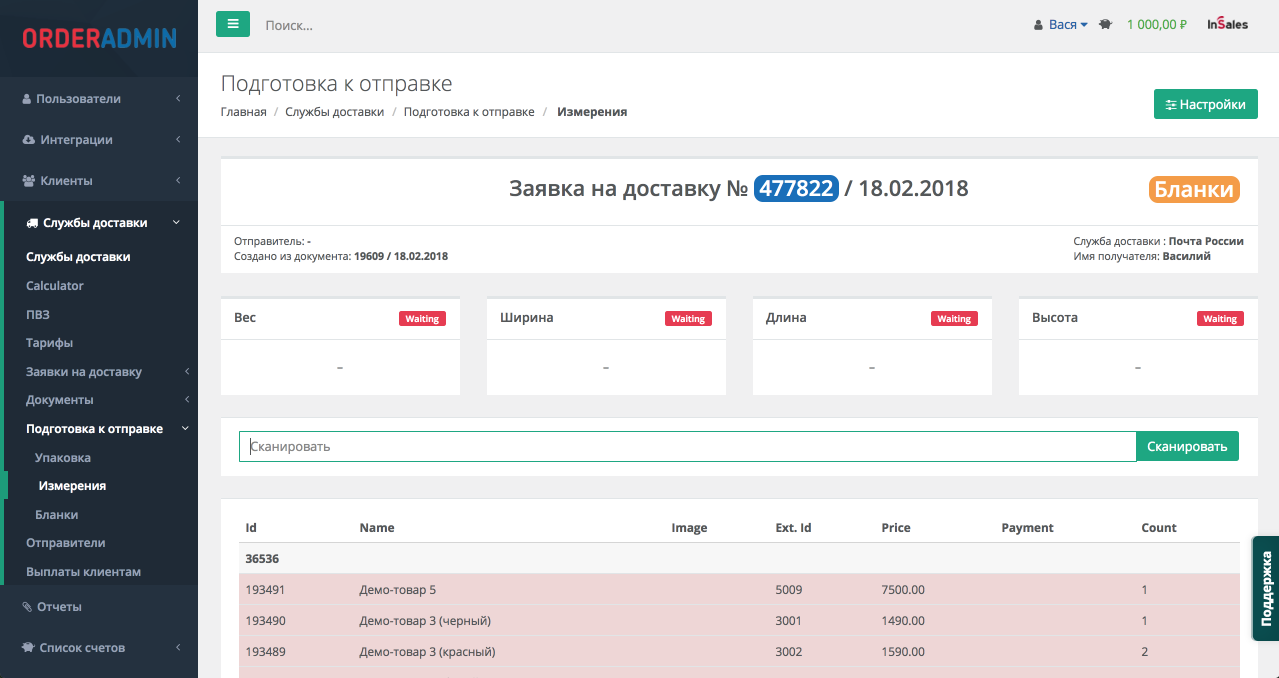Open the ПВЗ menu item
Image resolution: width=1279 pixels, height=678 pixels.
(x=38, y=314)
